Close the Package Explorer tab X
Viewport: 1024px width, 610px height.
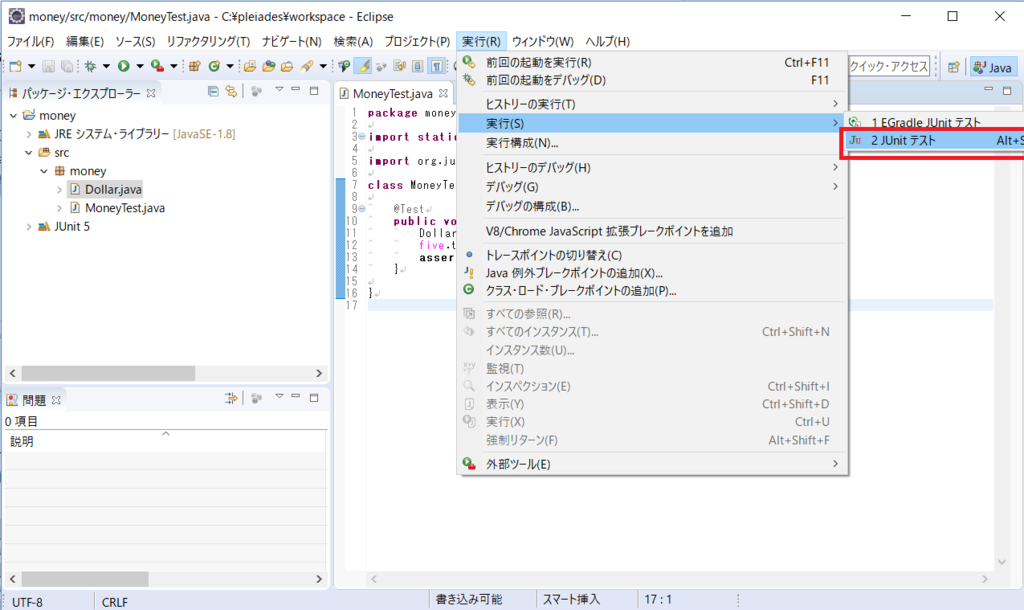click(151, 93)
